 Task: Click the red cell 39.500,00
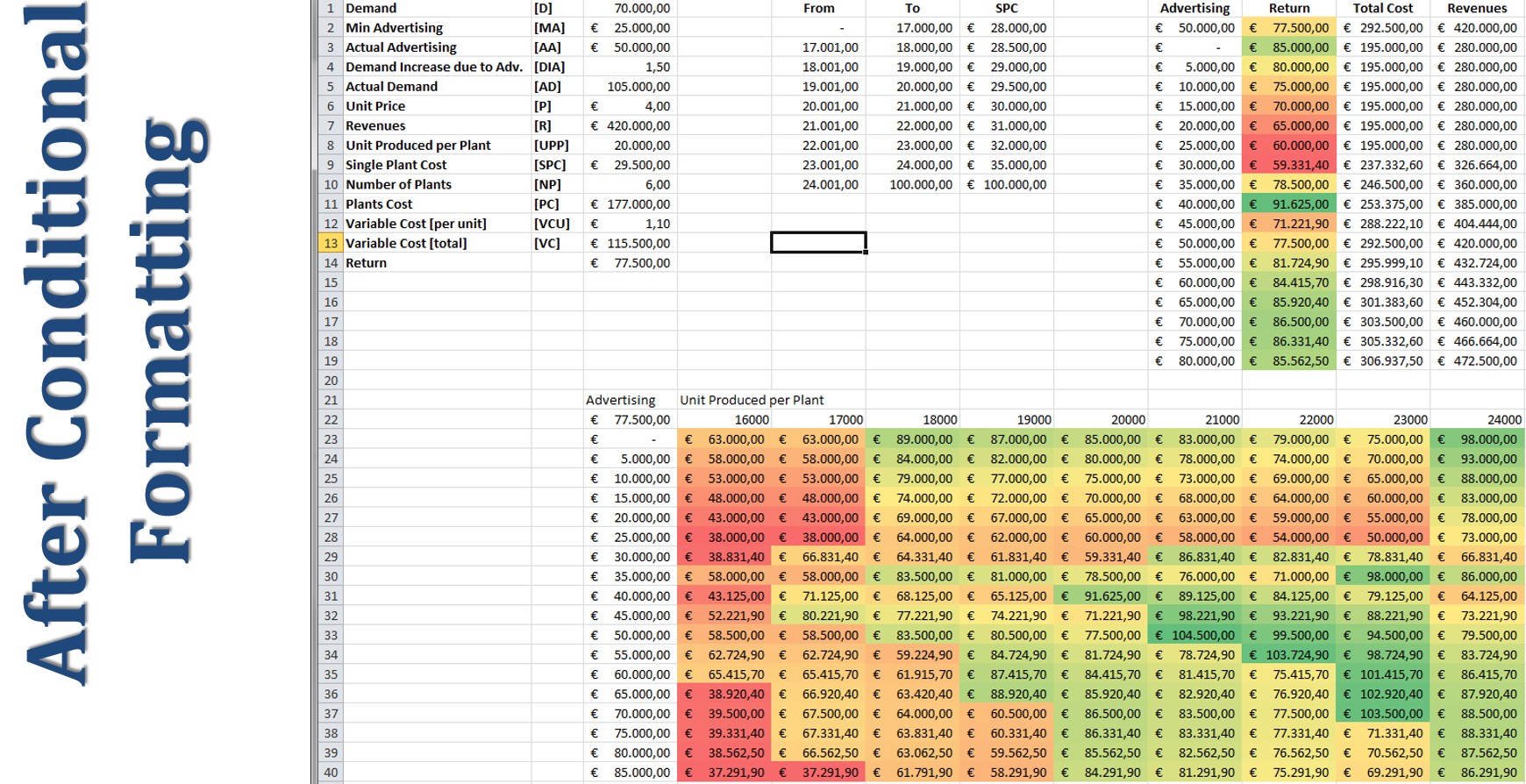[x=724, y=714]
